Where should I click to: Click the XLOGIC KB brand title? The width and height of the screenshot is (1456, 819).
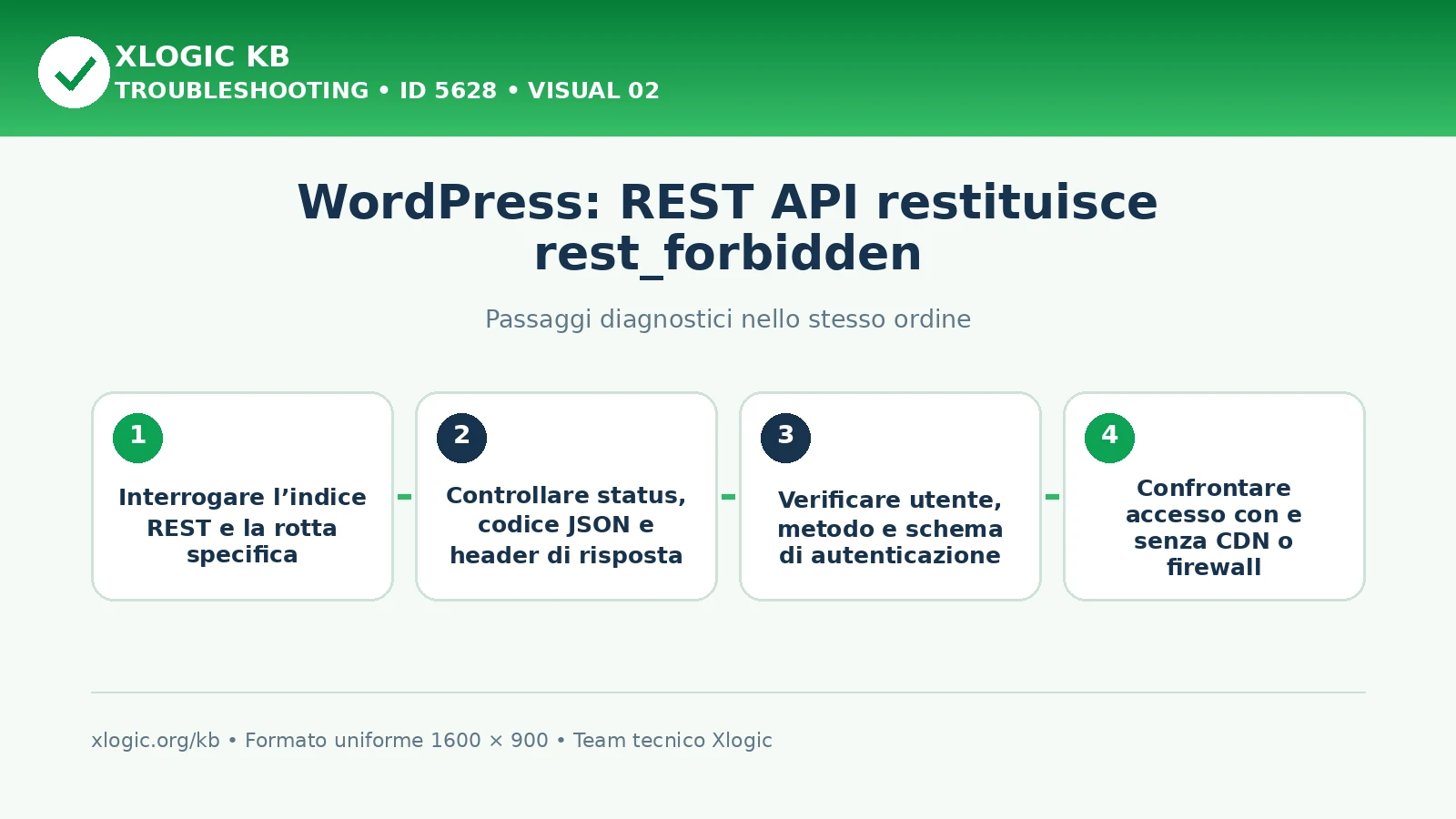click(202, 56)
